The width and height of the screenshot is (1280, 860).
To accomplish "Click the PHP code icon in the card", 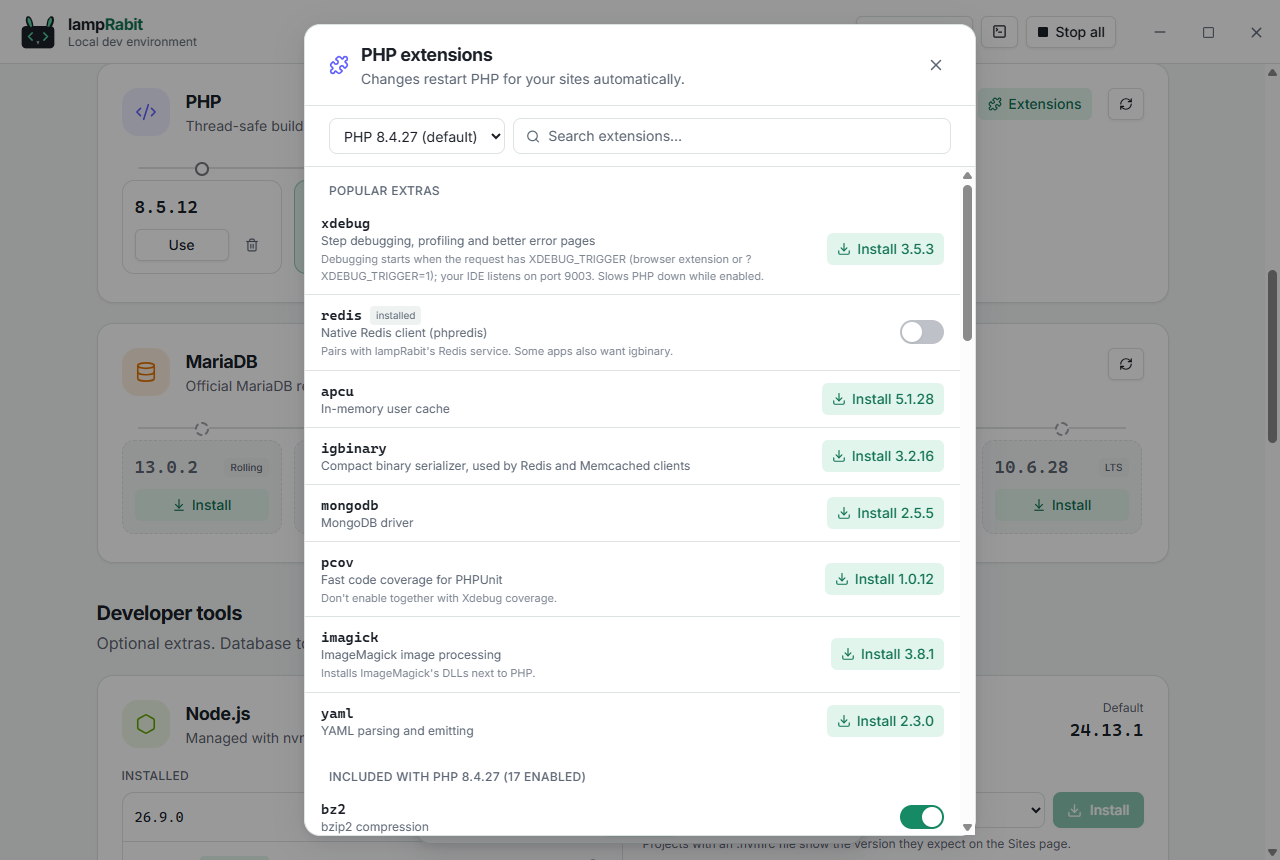I will point(146,112).
